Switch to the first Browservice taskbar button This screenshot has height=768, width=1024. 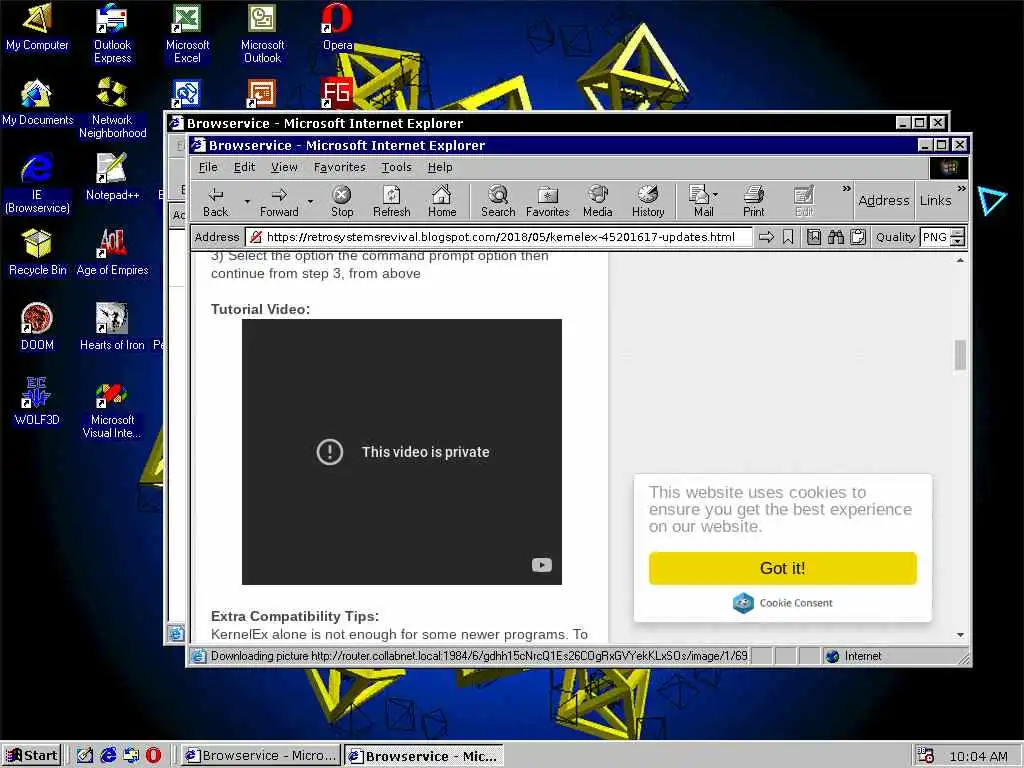[x=261, y=756]
